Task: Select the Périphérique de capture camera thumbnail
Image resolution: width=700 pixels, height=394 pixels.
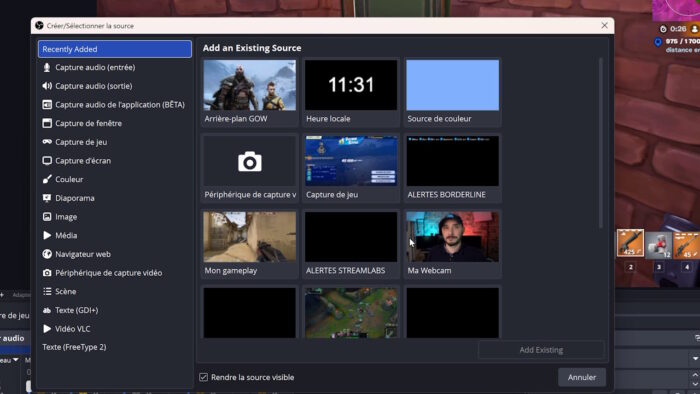Action: click(250, 161)
